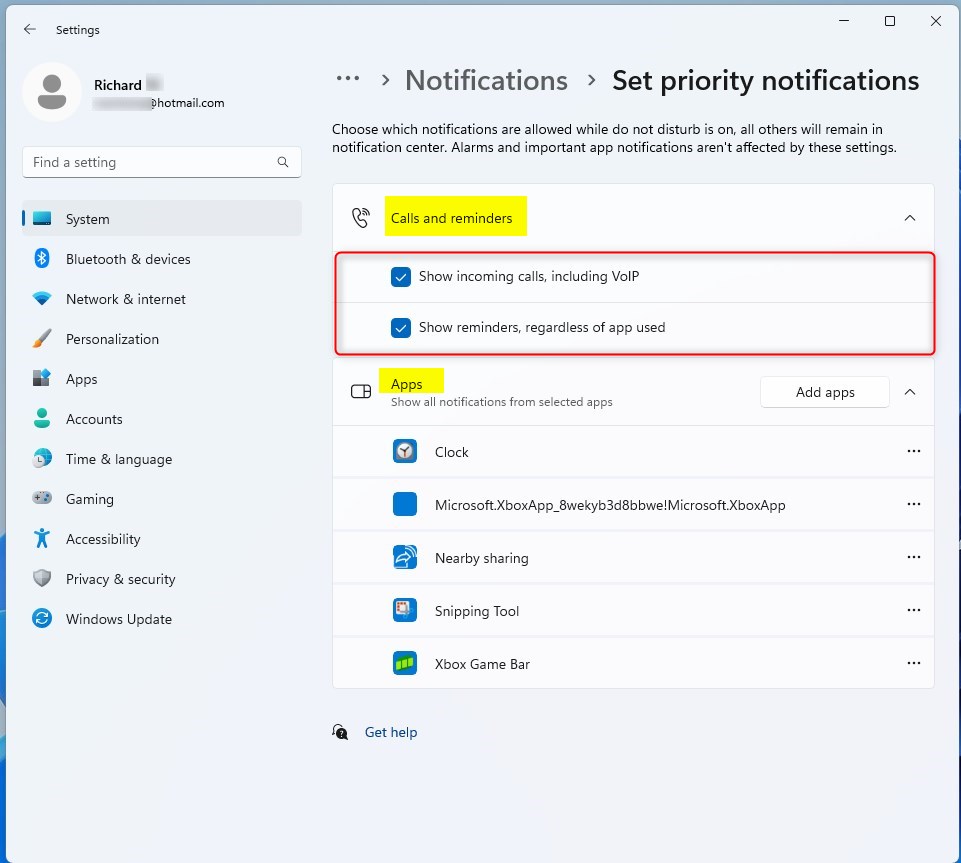
Task: Uncheck Show reminders, regardless of app used
Action: tap(401, 328)
